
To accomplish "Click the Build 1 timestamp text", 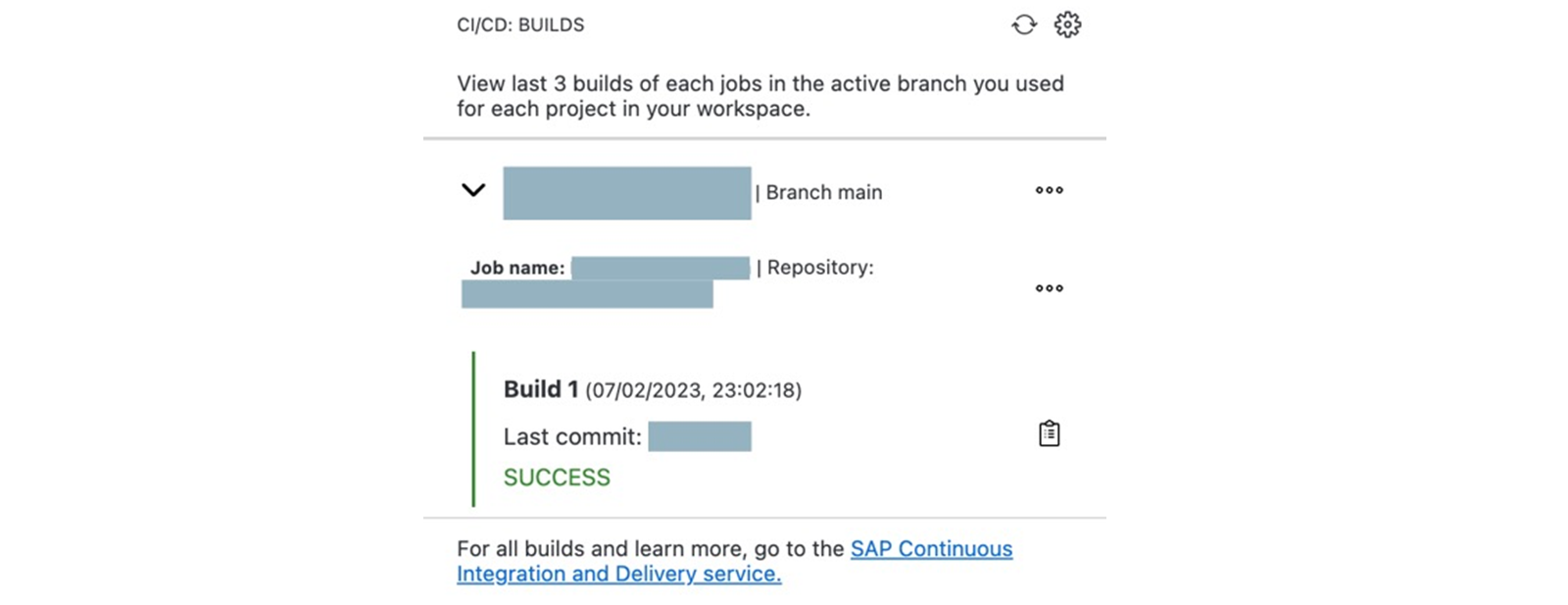I will [x=694, y=390].
